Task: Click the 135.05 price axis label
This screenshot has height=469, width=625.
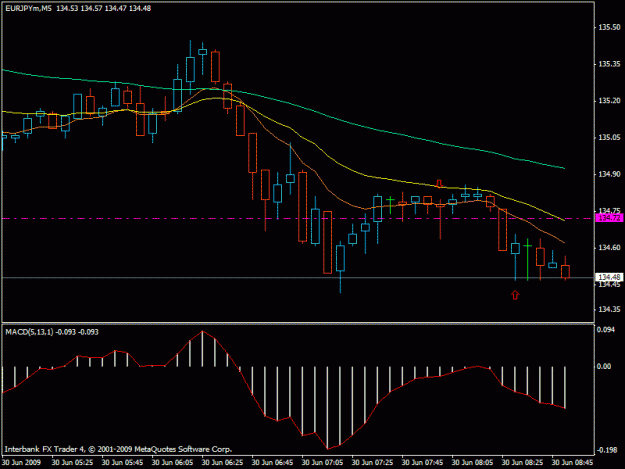Action: pos(609,137)
